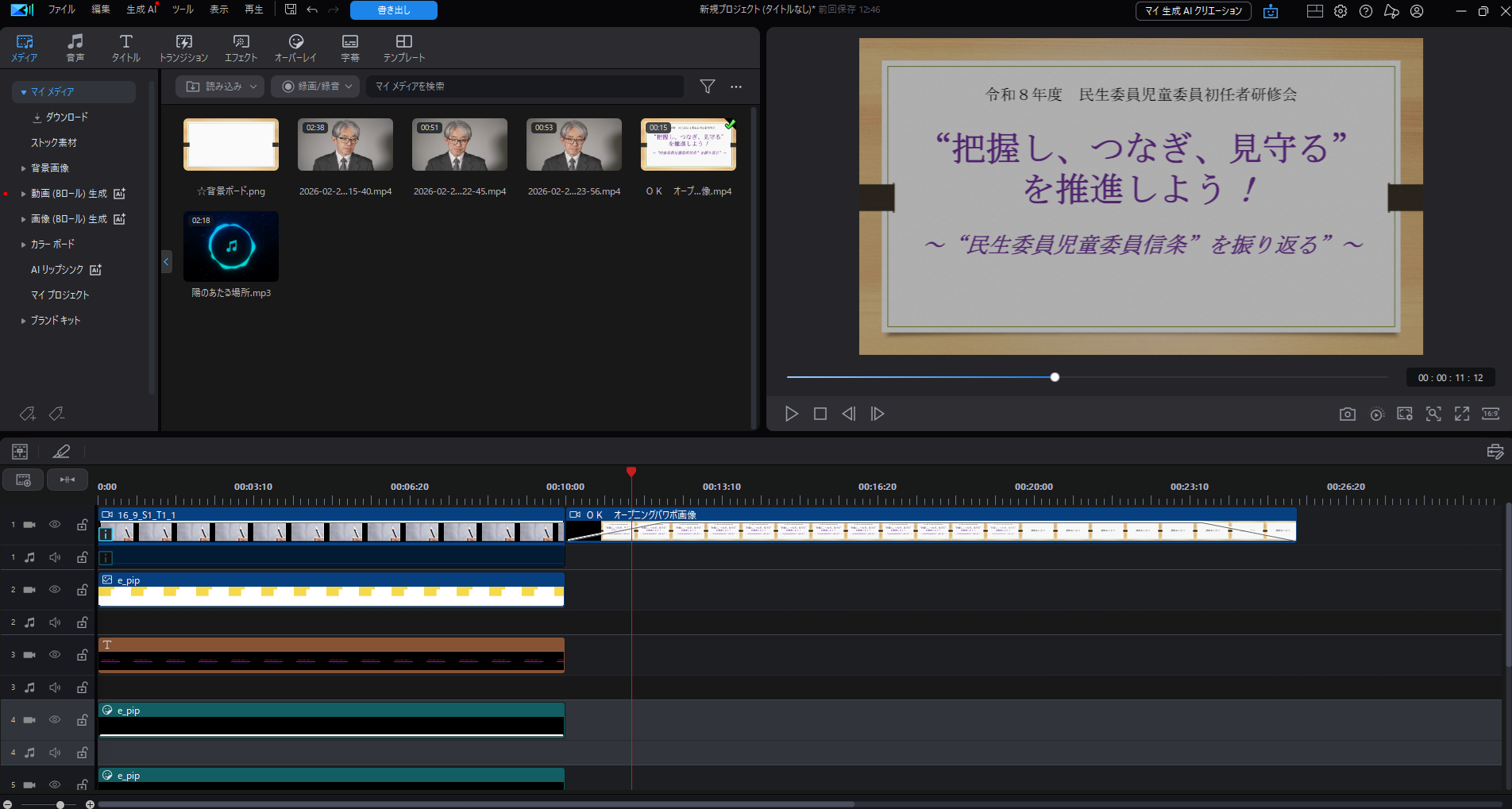Take a snapshot of the preview frame
This screenshot has height=809, width=1512.
pos(1347,414)
